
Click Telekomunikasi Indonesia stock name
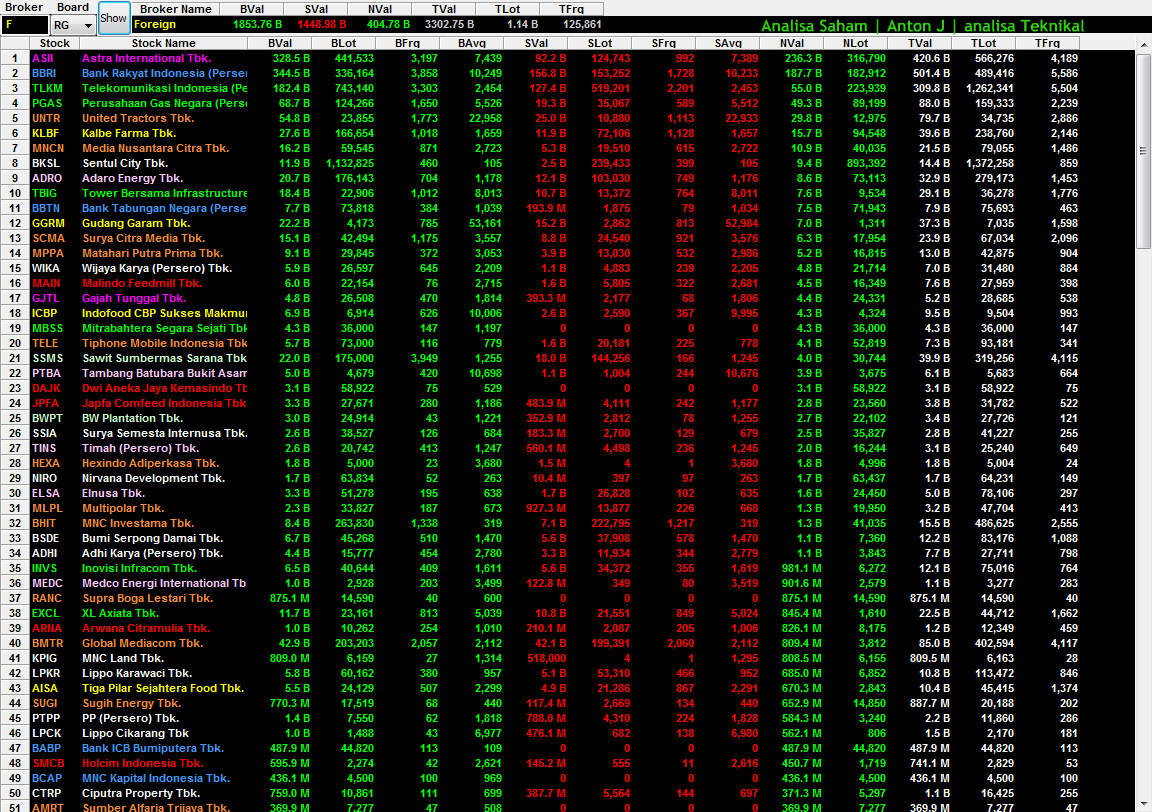pos(165,88)
